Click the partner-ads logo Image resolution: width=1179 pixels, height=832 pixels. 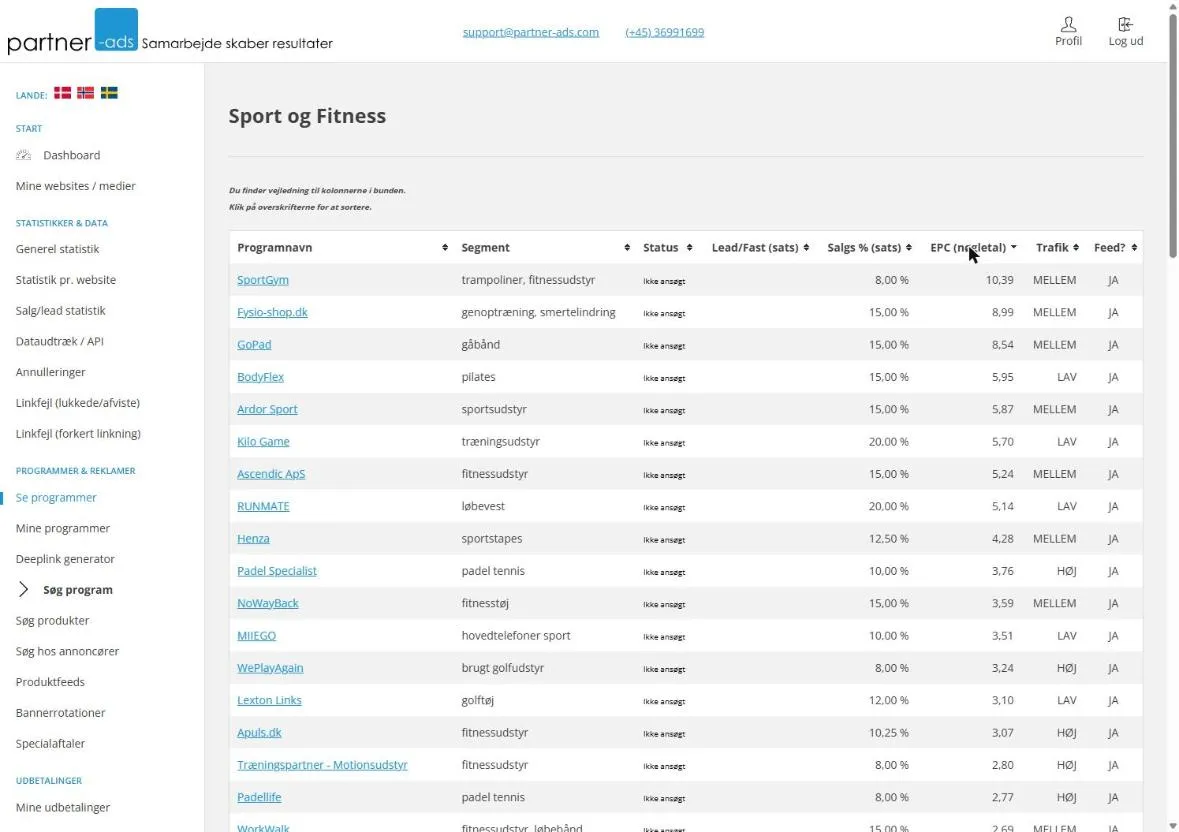click(x=73, y=32)
